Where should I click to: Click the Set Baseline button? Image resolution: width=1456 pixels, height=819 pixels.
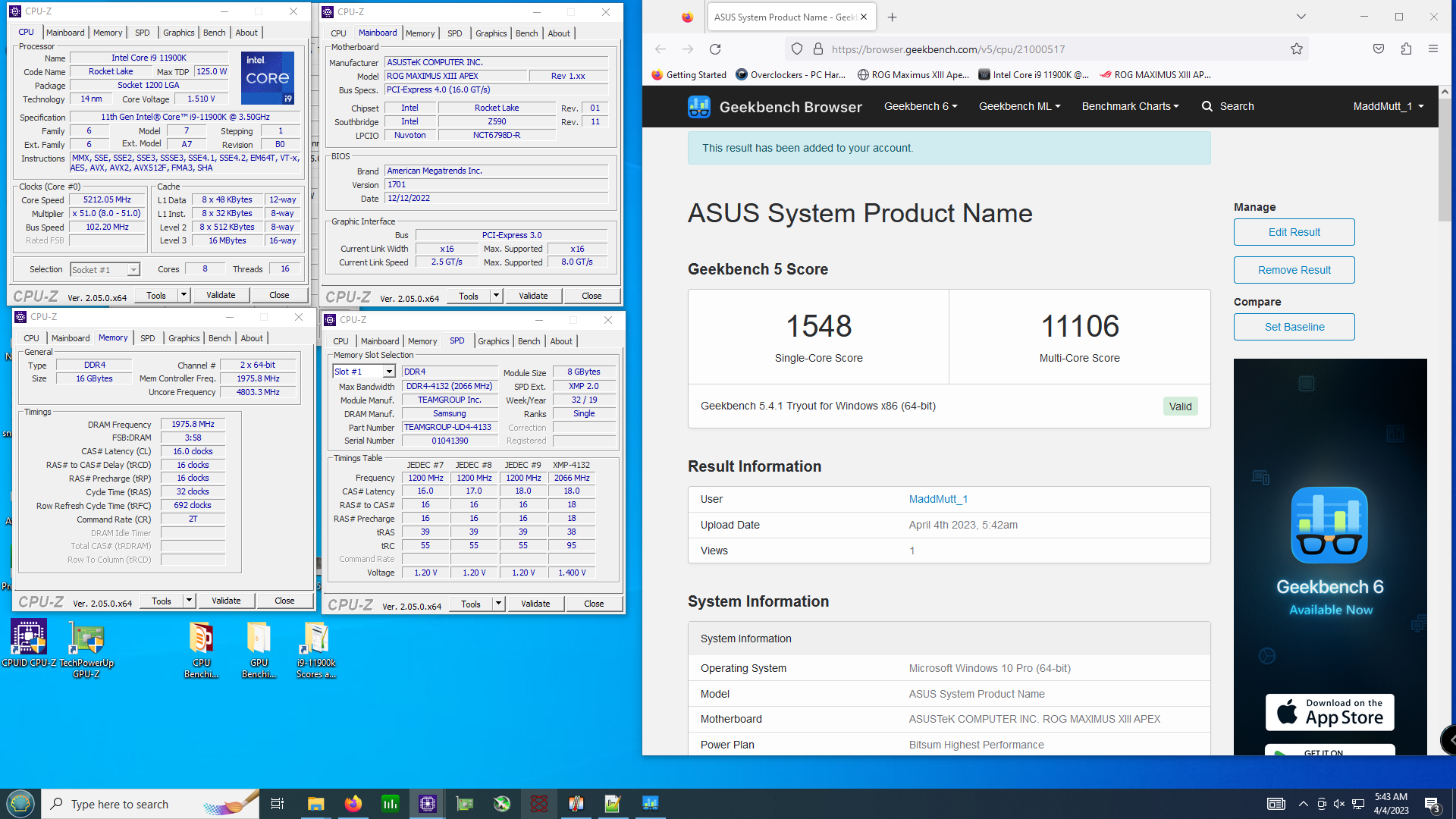pos(1294,327)
